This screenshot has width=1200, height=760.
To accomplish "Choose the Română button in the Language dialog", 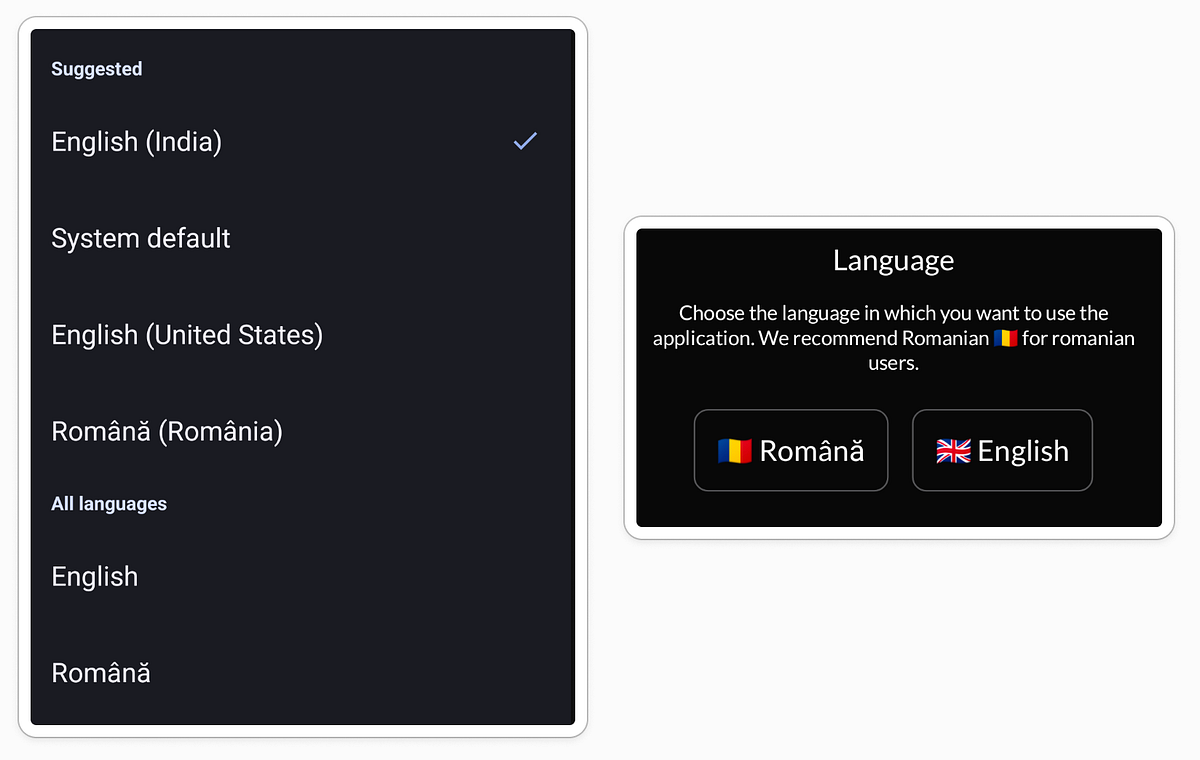I will [791, 450].
